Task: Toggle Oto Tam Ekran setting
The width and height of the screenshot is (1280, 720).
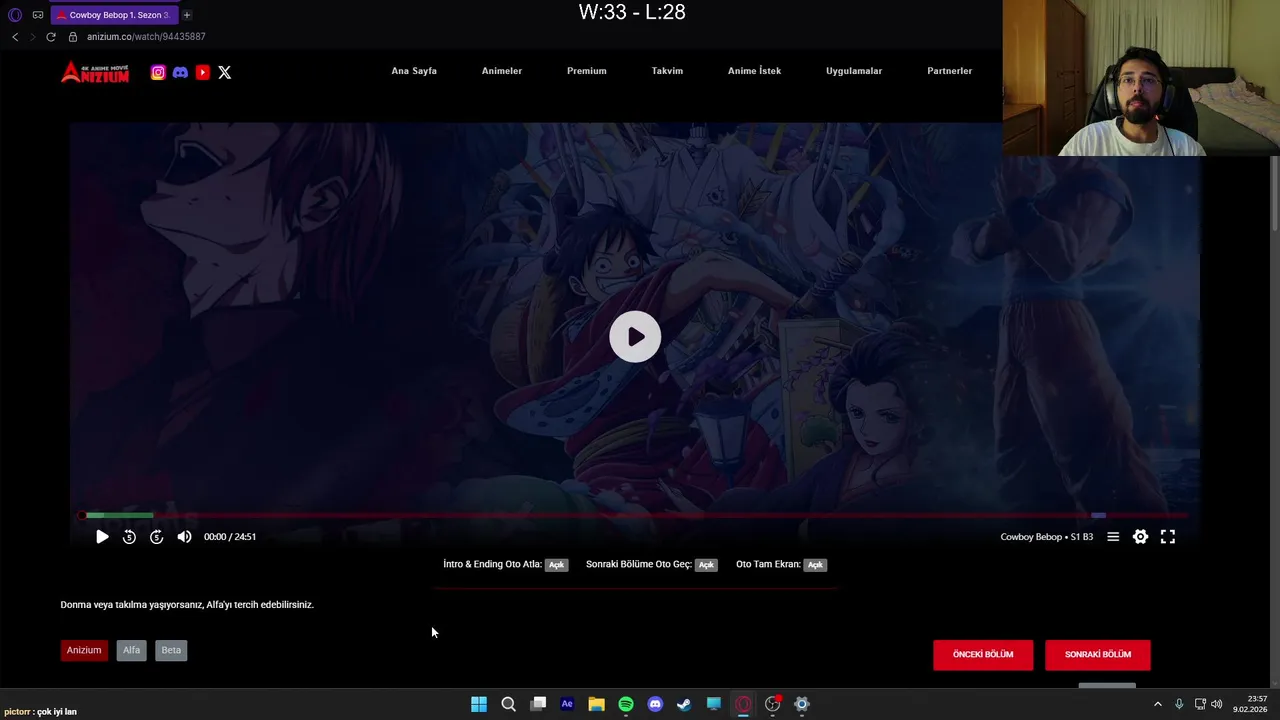Action: point(815,565)
